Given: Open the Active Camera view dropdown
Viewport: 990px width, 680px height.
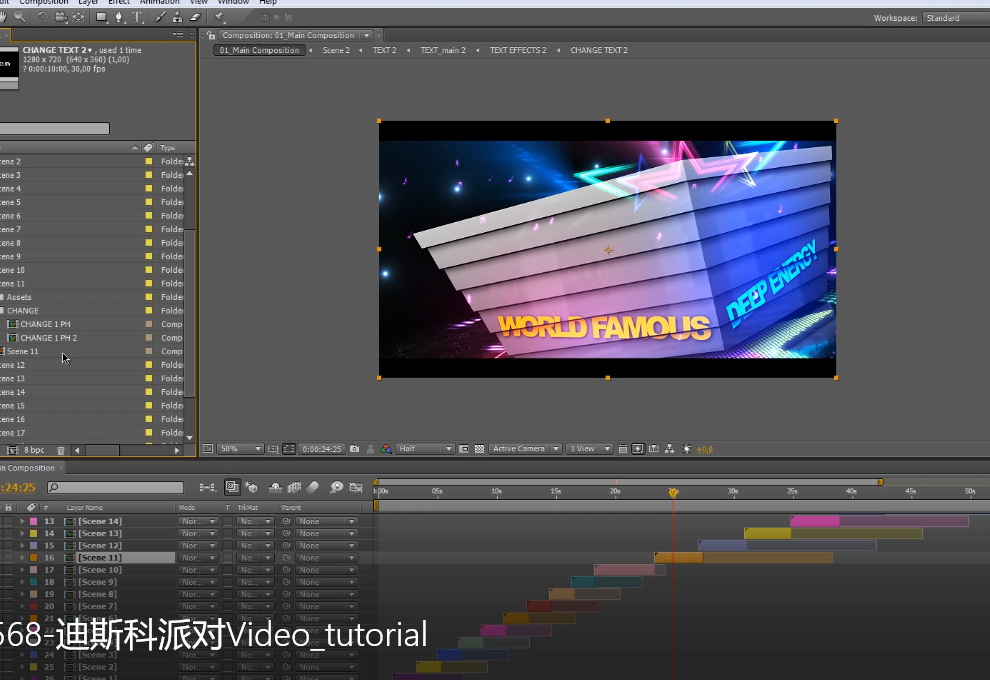Looking at the screenshot, I should pos(525,449).
